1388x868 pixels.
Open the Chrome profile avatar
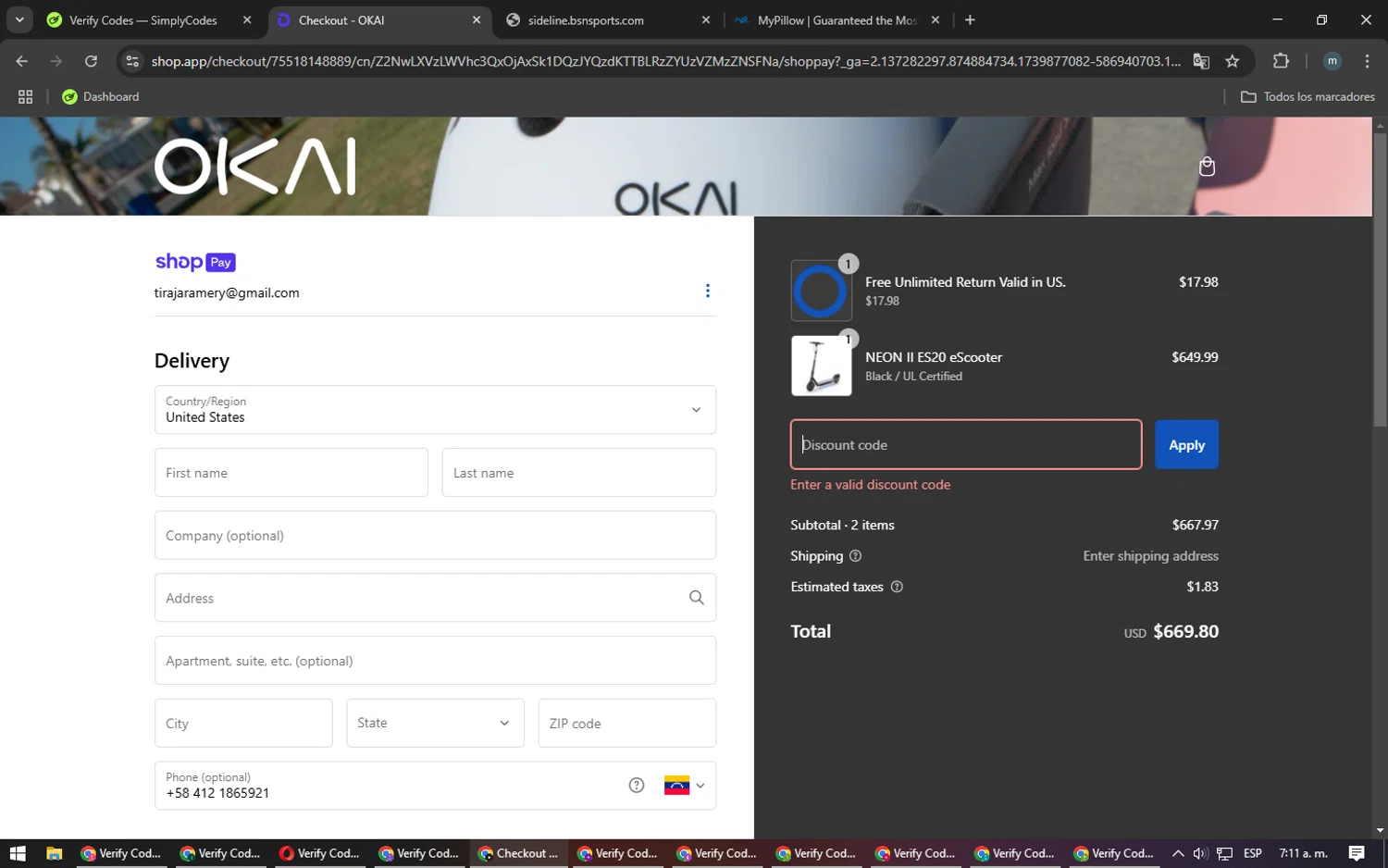tap(1332, 61)
